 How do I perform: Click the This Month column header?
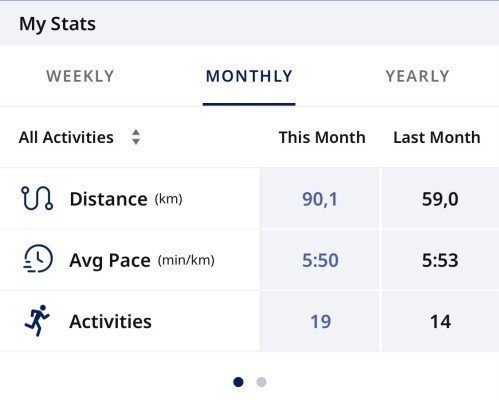coord(322,137)
